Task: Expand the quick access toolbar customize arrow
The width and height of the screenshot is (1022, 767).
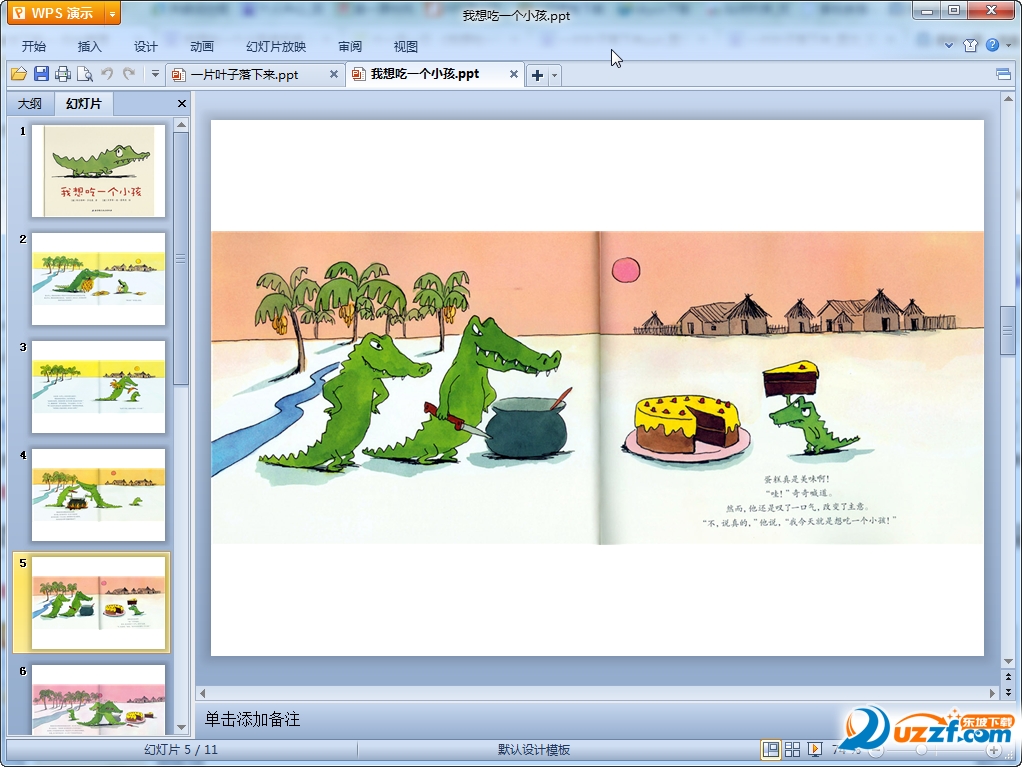Action: pyautogui.click(x=155, y=74)
